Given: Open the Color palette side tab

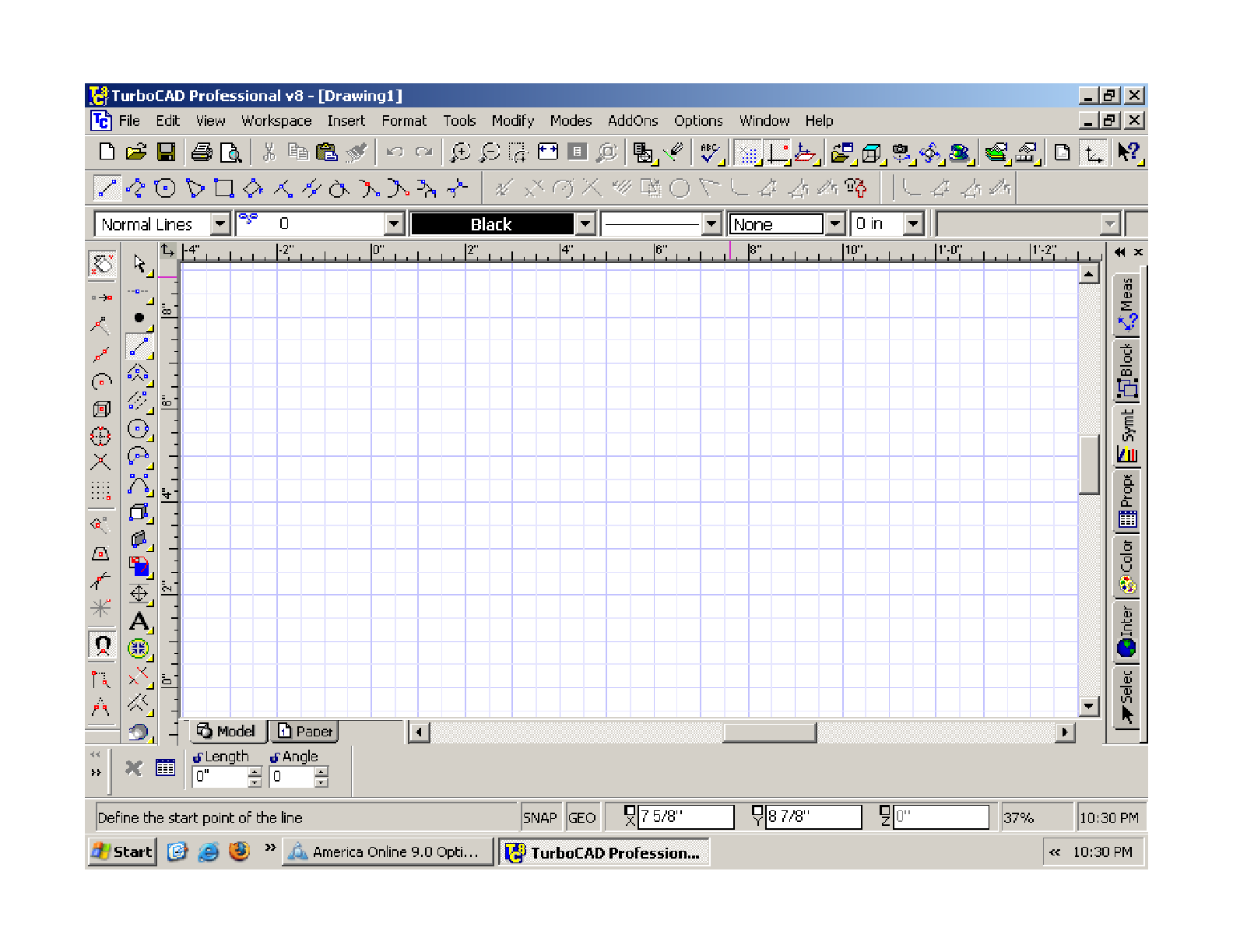Looking at the screenshot, I should (x=1126, y=567).
